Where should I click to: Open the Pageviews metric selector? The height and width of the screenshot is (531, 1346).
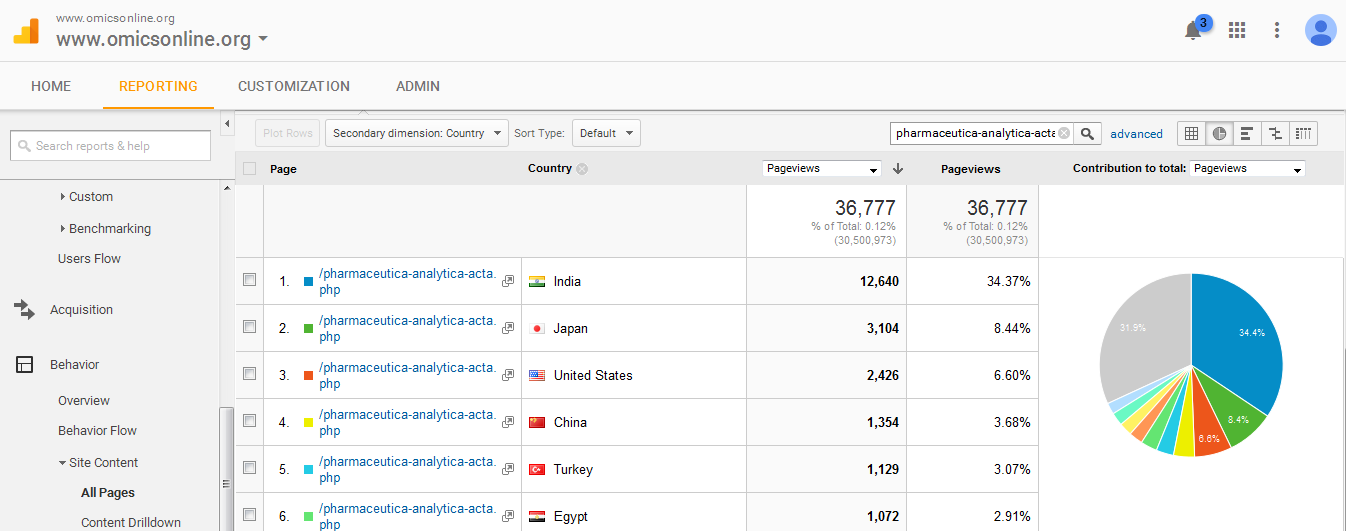(x=822, y=169)
